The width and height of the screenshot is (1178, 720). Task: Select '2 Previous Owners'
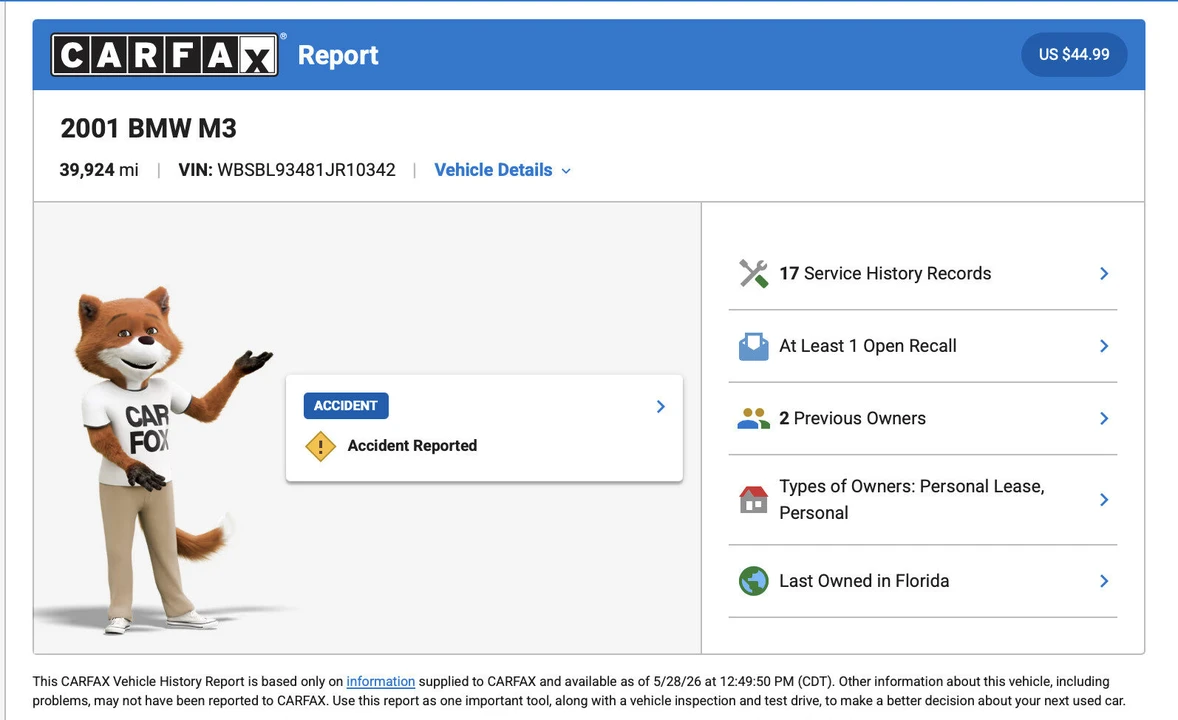click(852, 419)
